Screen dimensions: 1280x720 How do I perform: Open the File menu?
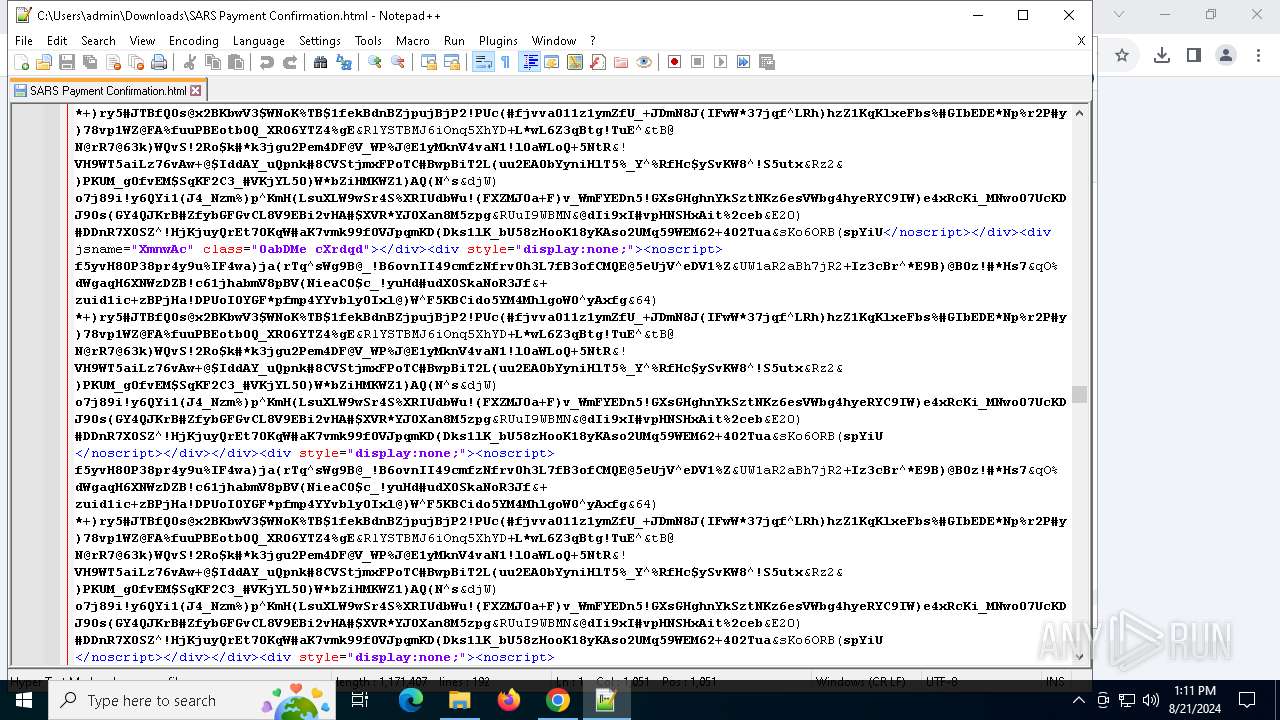pyautogui.click(x=24, y=41)
